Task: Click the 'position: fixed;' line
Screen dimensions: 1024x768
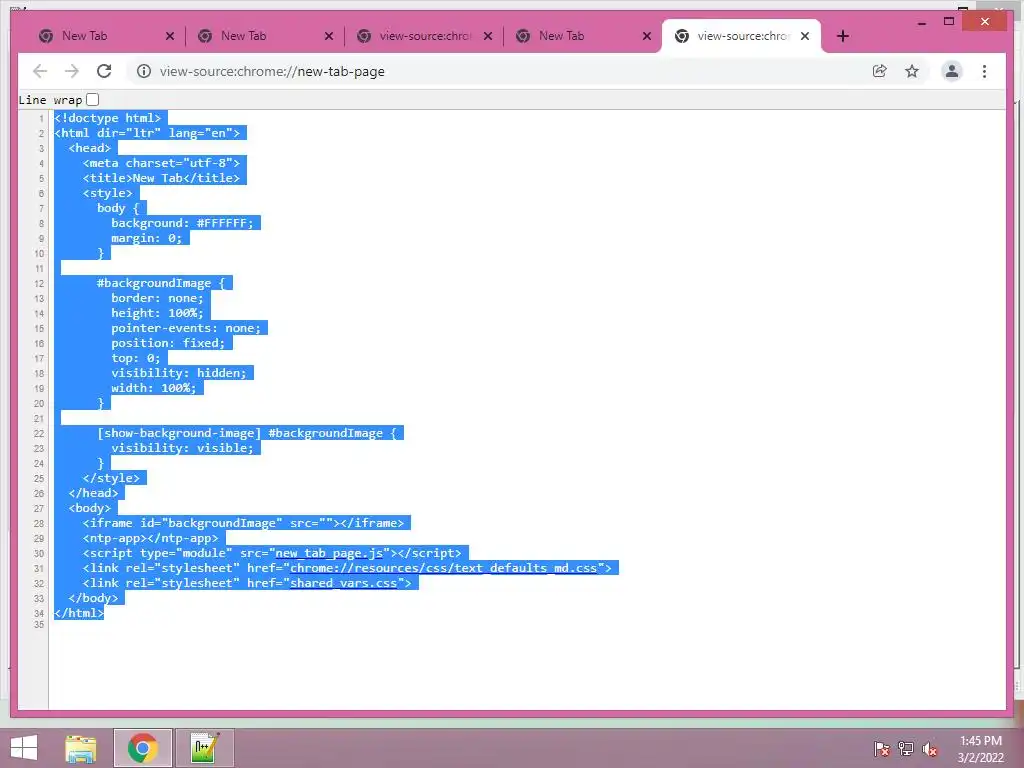Action: (168, 344)
